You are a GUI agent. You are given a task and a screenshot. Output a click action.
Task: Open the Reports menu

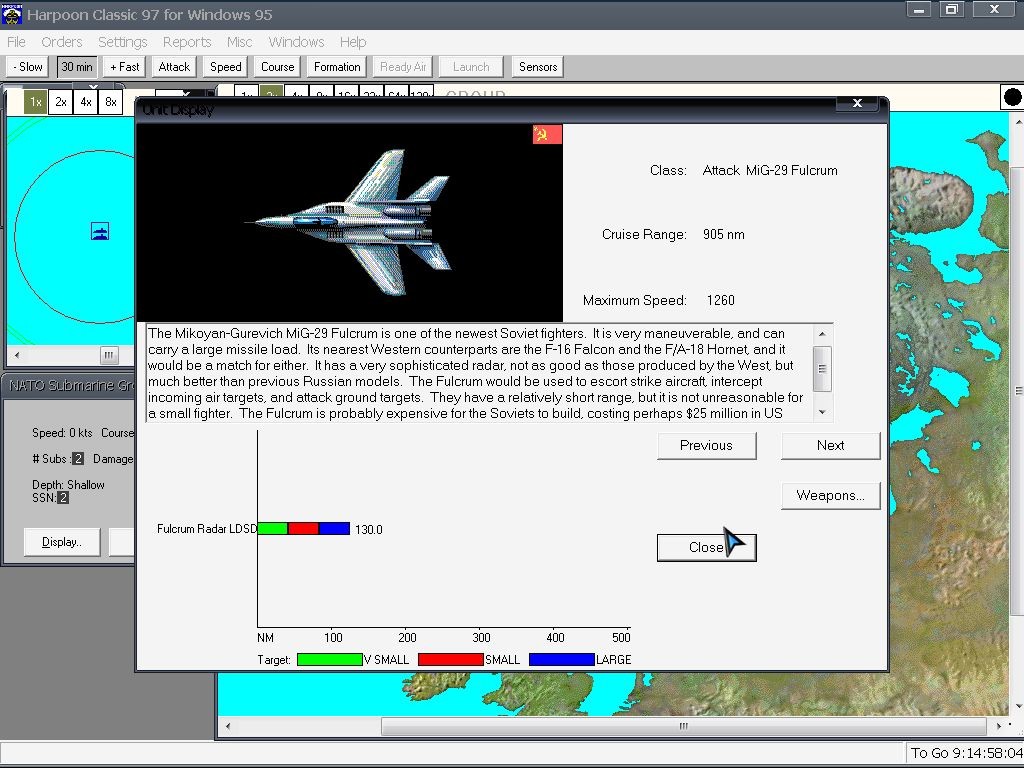(187, 42)
